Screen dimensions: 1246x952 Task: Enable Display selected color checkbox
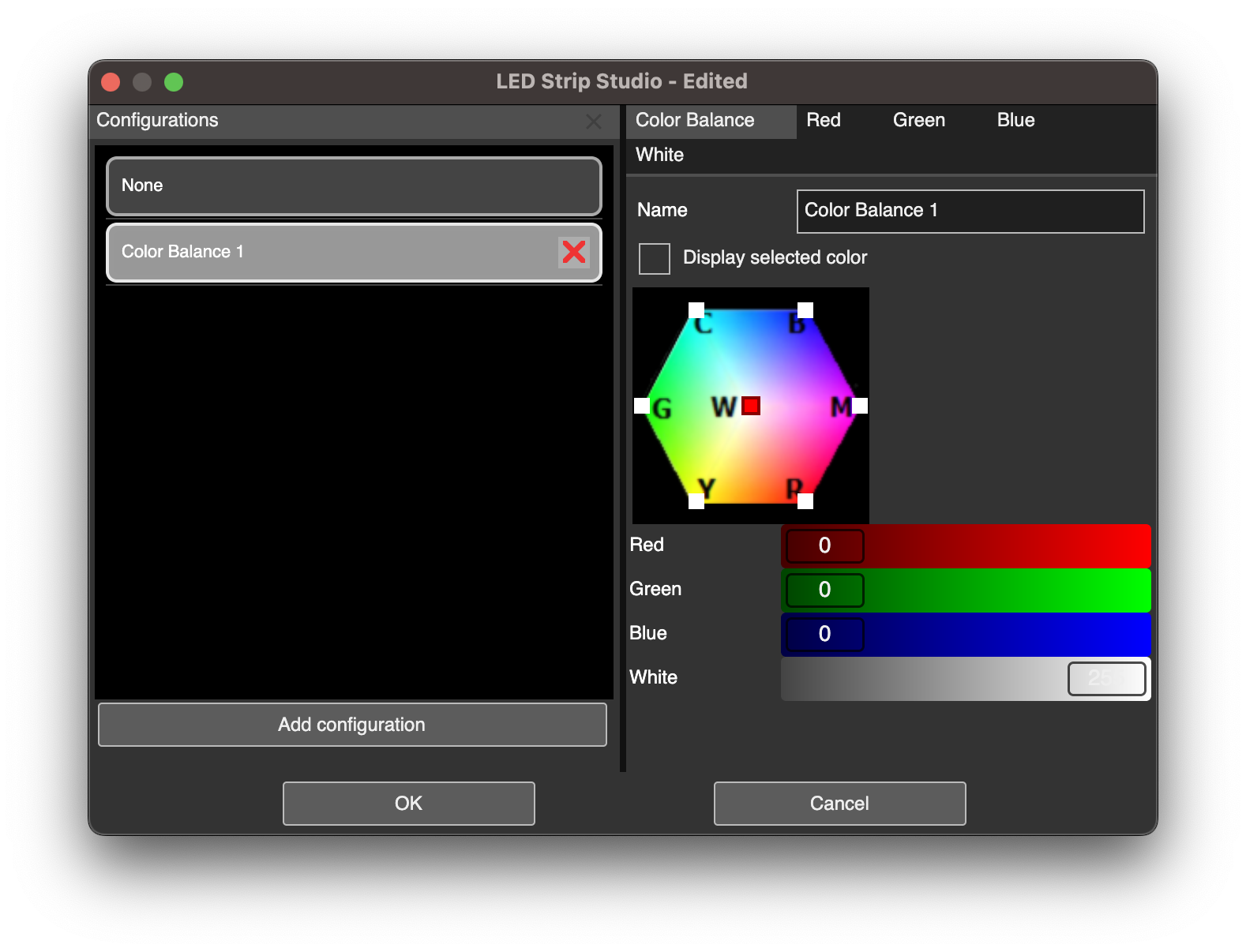[655, 258]
